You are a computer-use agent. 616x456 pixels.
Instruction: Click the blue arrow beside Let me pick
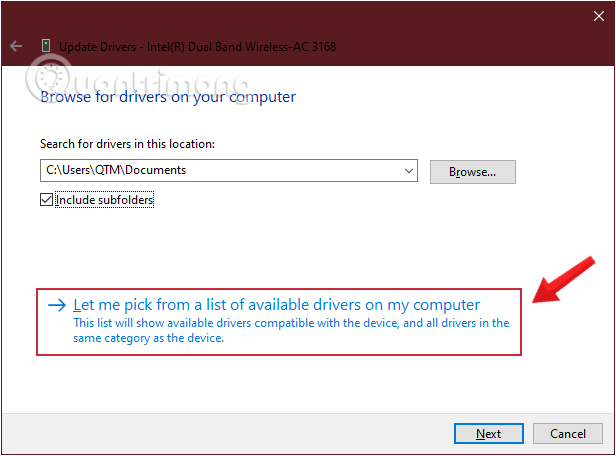56,305
